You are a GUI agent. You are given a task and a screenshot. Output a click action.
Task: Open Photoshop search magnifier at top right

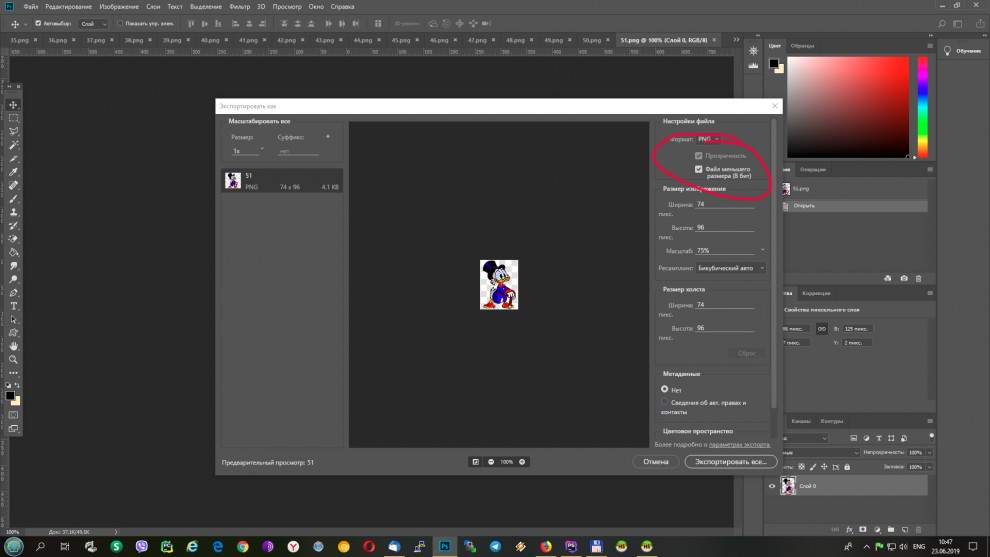pos(941,24)
